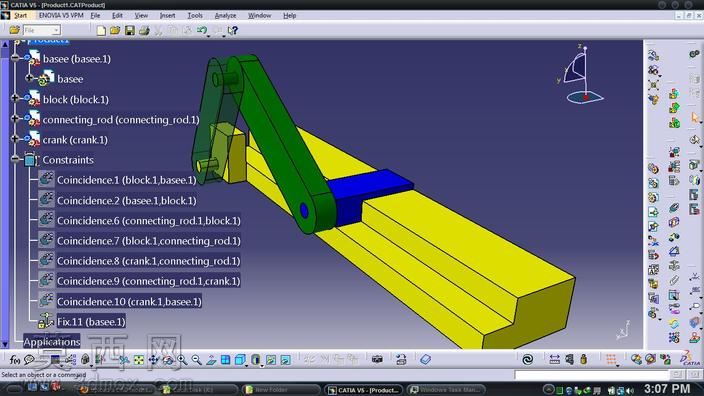
Task: Click the Undo arrow icon
Action: [202, 31]
